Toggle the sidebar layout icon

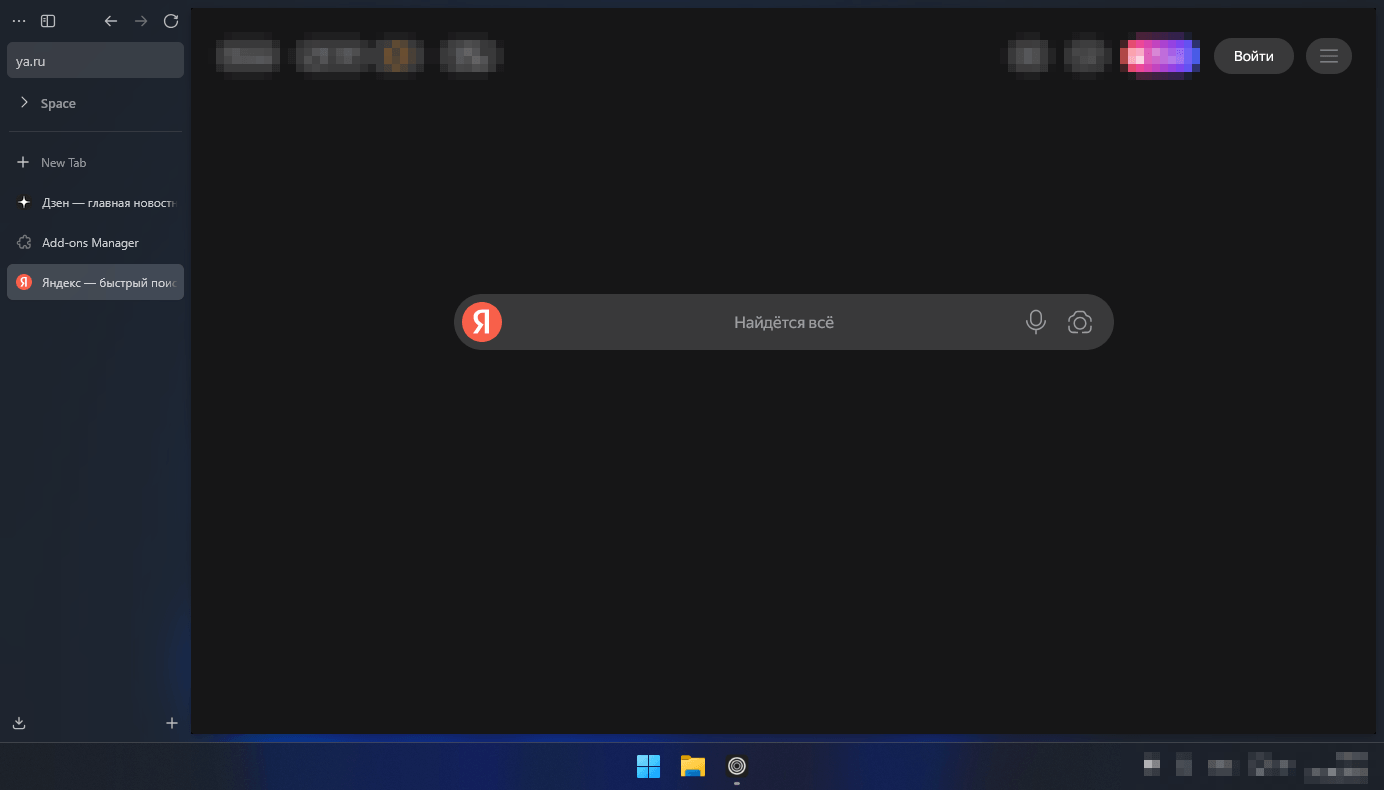(48, 21)
